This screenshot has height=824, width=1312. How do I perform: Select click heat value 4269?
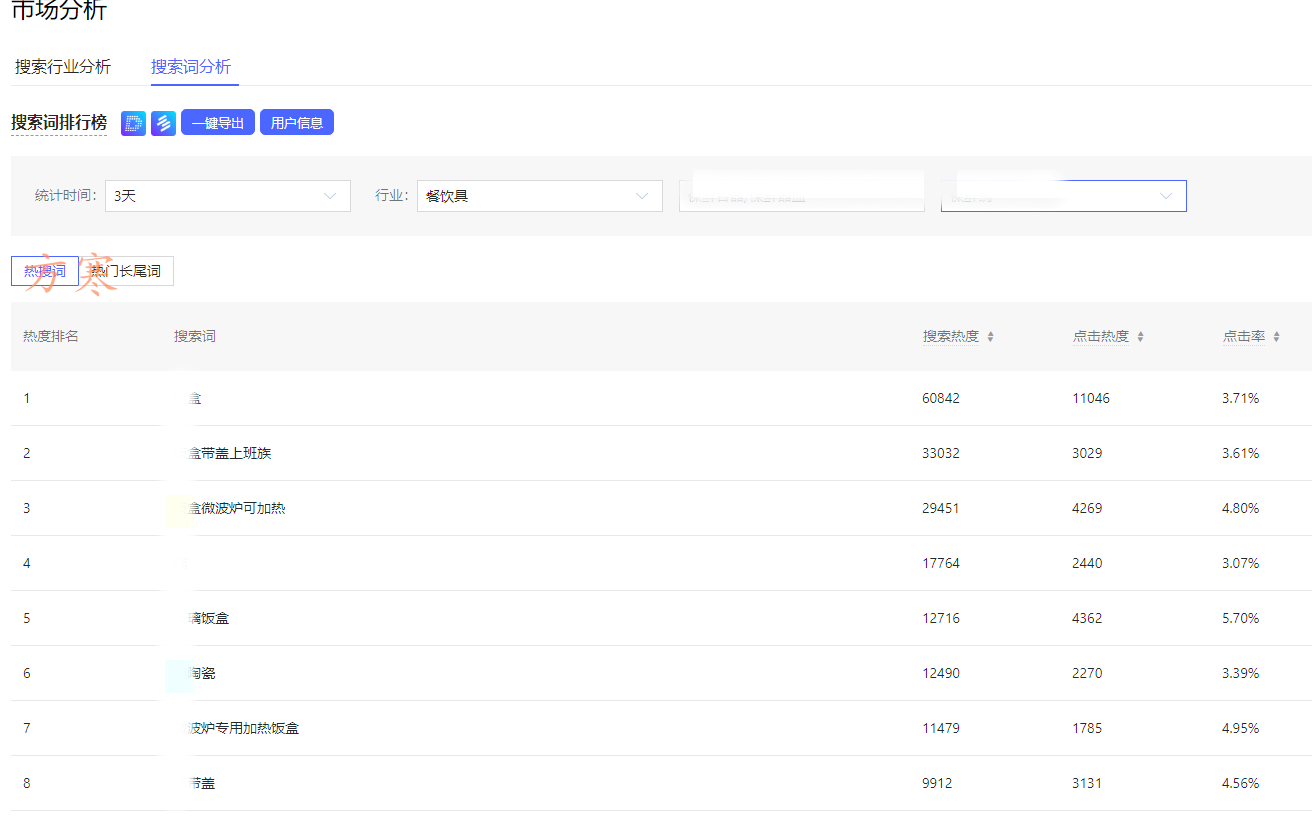point(1087,508)
